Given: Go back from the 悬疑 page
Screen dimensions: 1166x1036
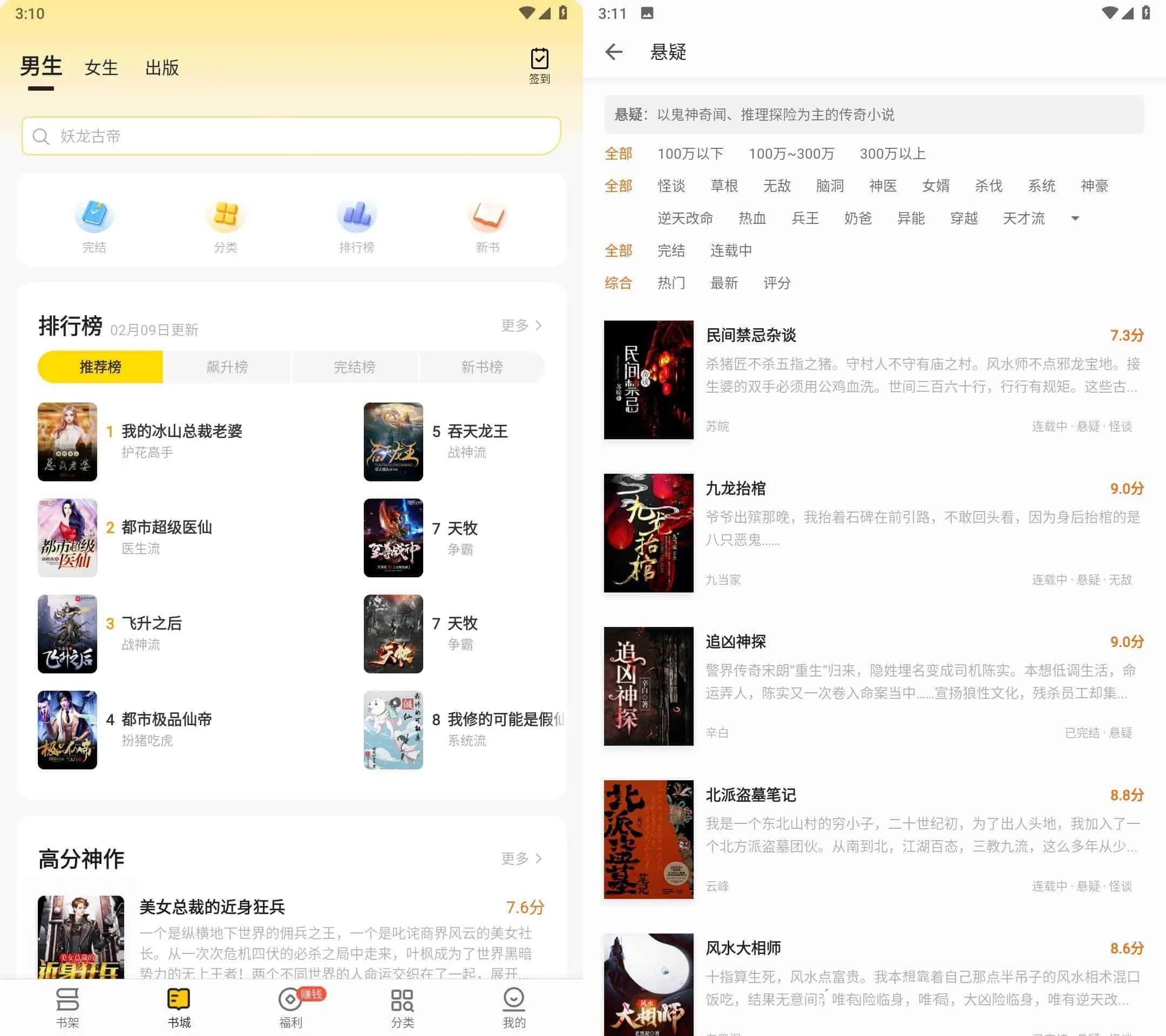Looking at the screenshot, I should (614, 52).
